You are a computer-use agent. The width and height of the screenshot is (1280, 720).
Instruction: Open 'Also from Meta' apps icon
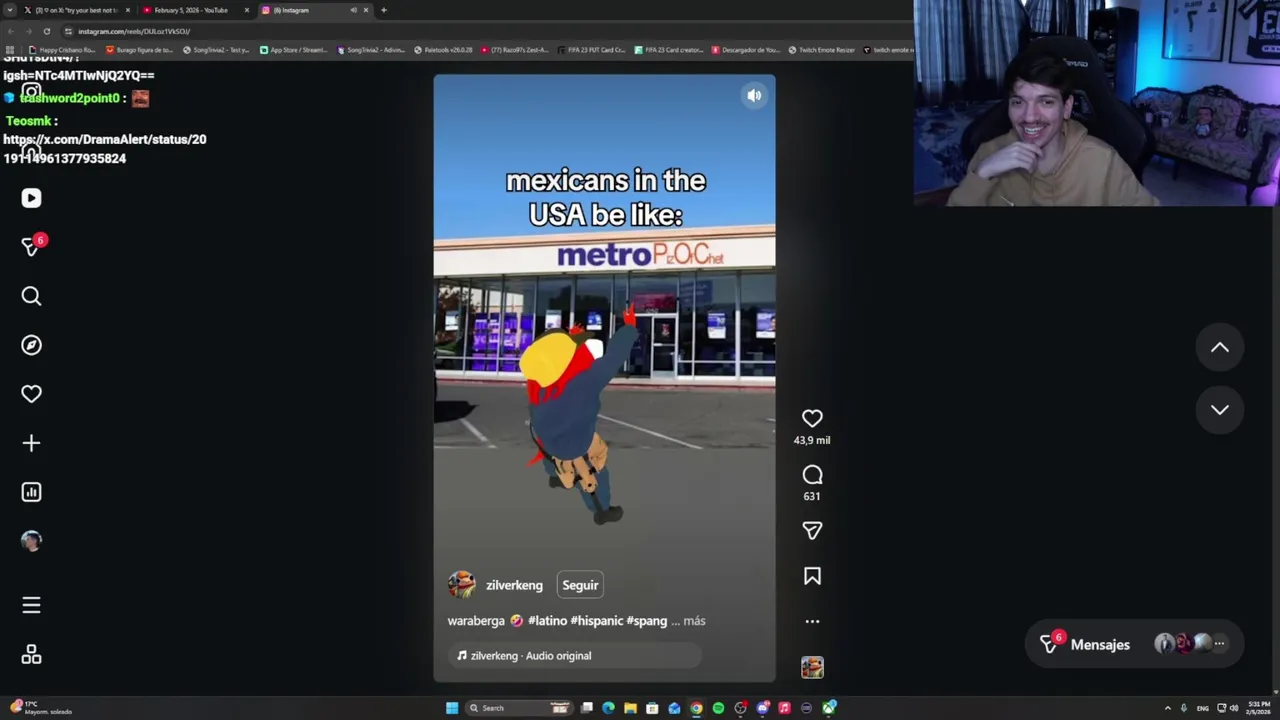(31, 655)
